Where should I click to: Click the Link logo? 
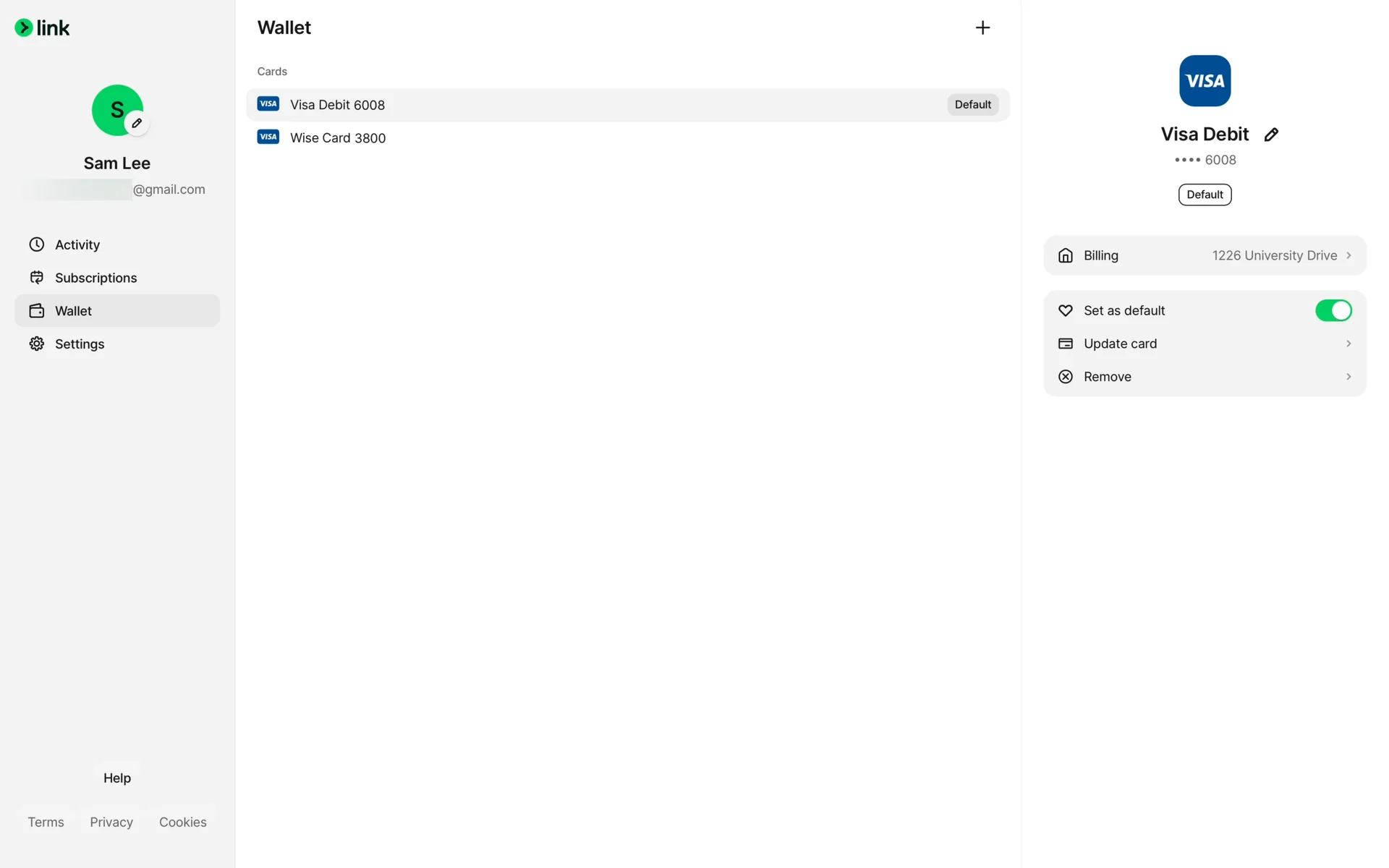(x=43, y=27)
